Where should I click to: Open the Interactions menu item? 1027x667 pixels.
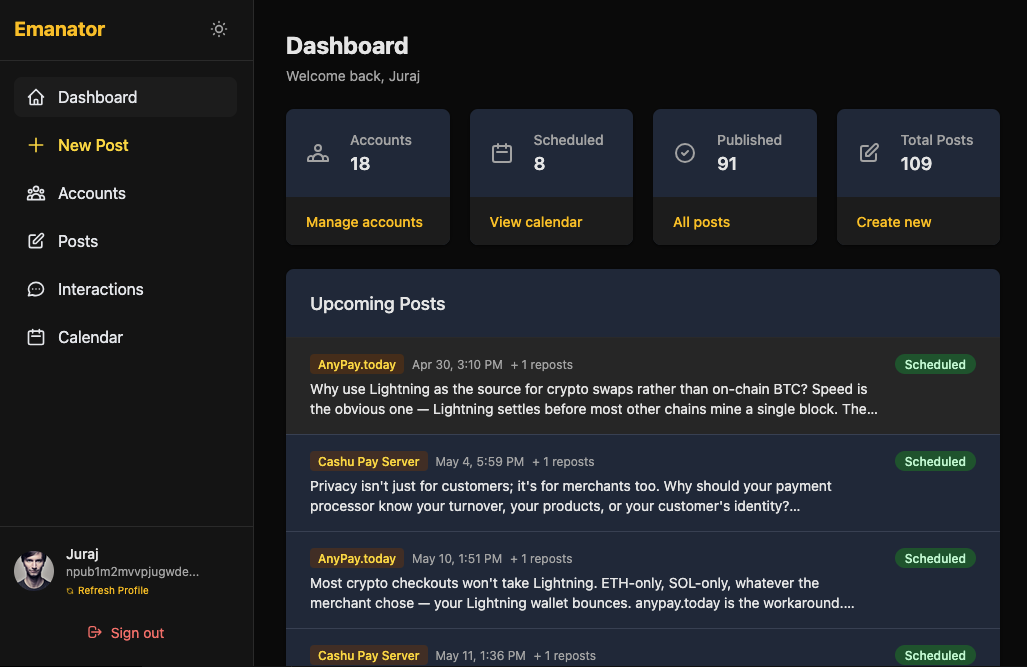tap(100, 289)
